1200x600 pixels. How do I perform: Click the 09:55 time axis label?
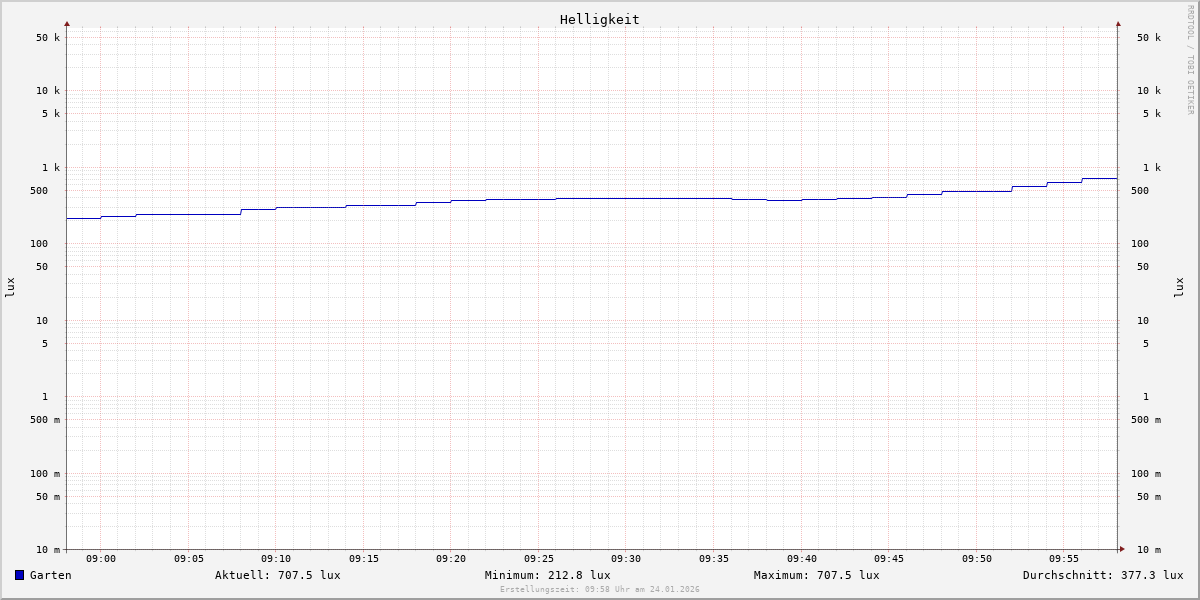tap(1064, 559)
